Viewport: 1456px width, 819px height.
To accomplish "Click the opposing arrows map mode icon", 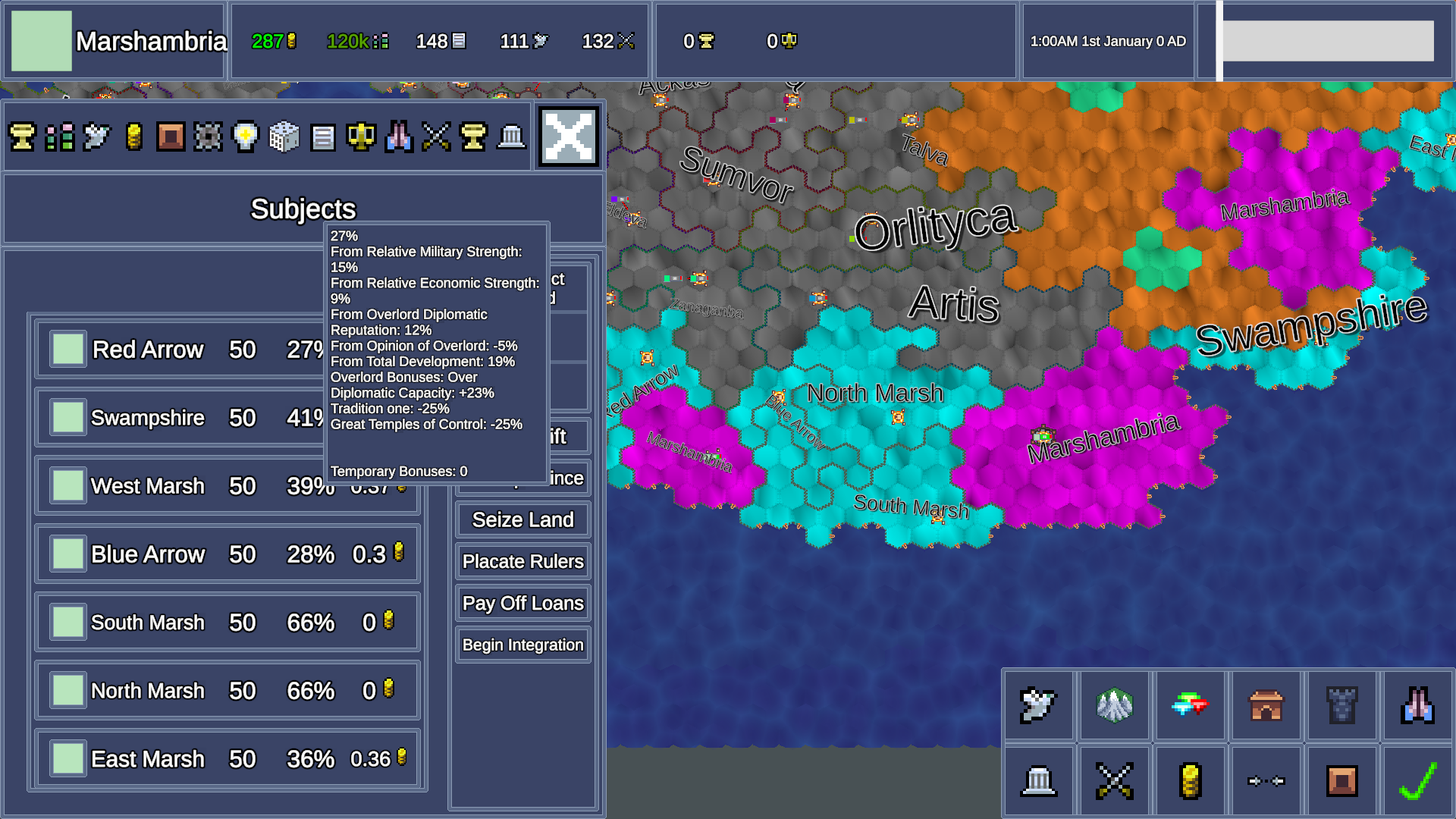I will [1266, 781].
